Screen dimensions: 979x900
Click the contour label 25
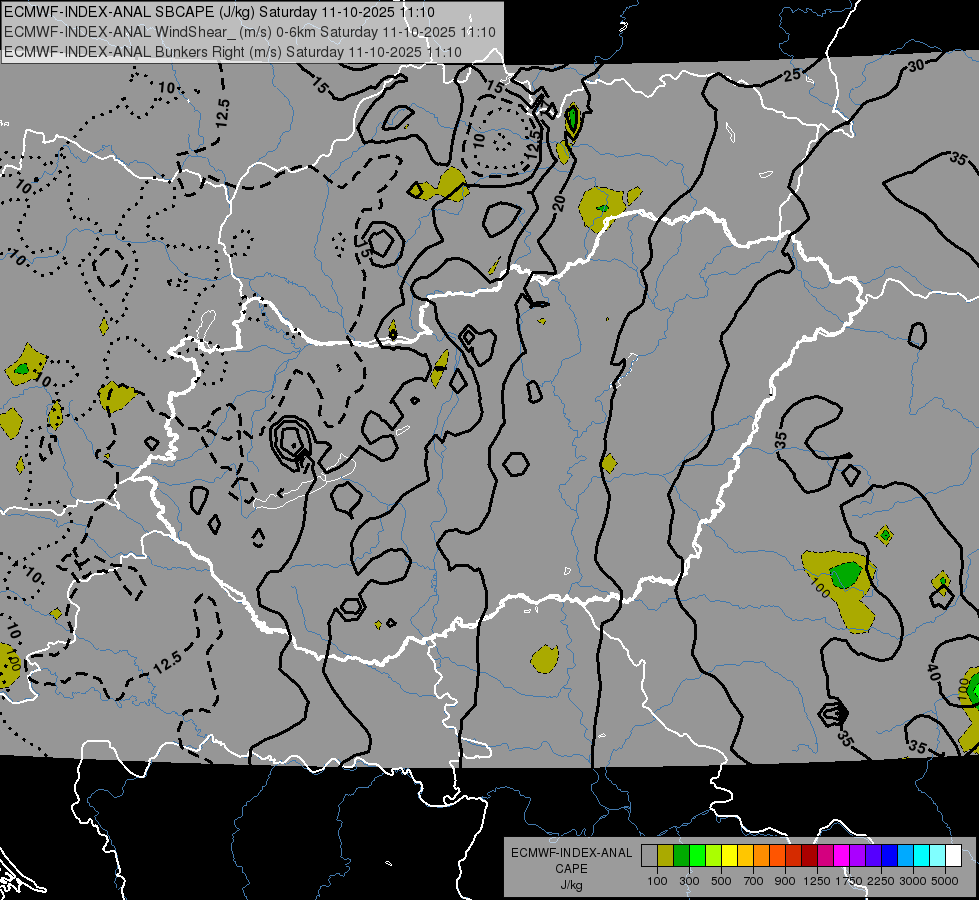793,75
